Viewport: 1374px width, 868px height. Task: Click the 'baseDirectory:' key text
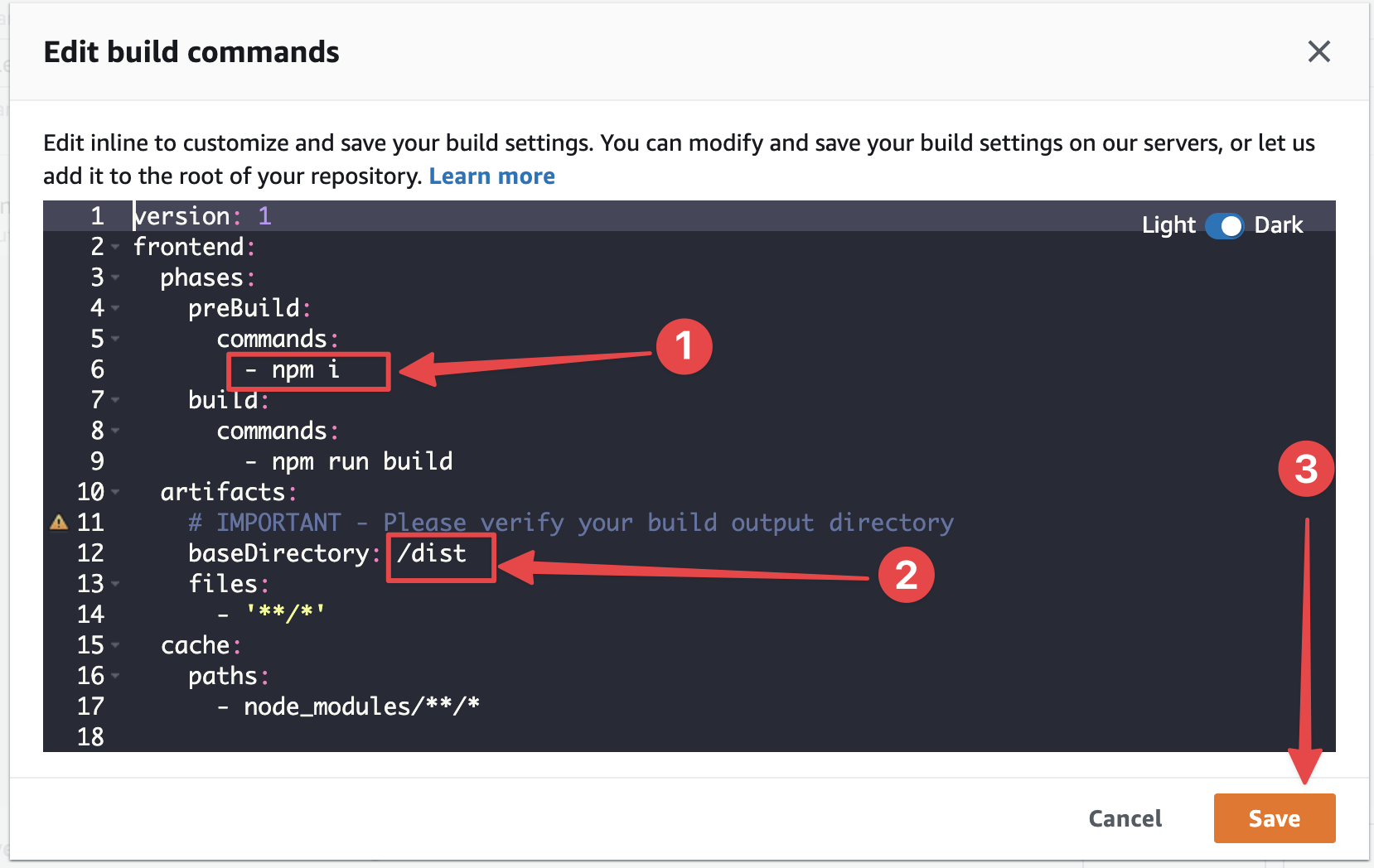[x=284, y=553]
